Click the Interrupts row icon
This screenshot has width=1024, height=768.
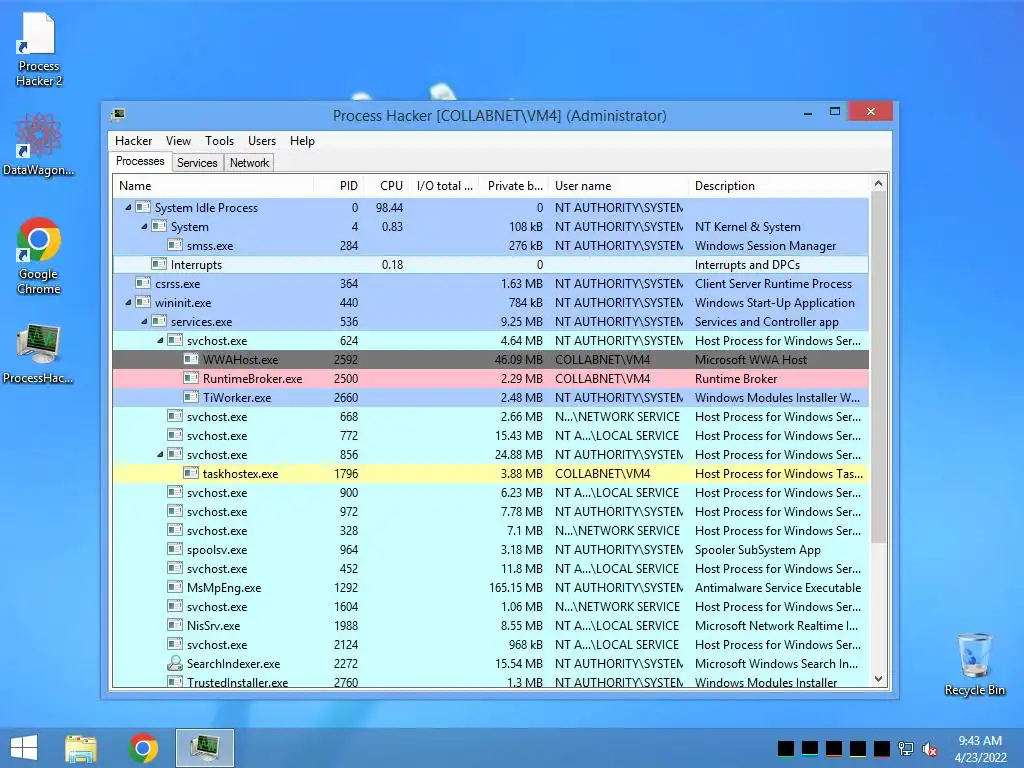(x=159, y=264)
